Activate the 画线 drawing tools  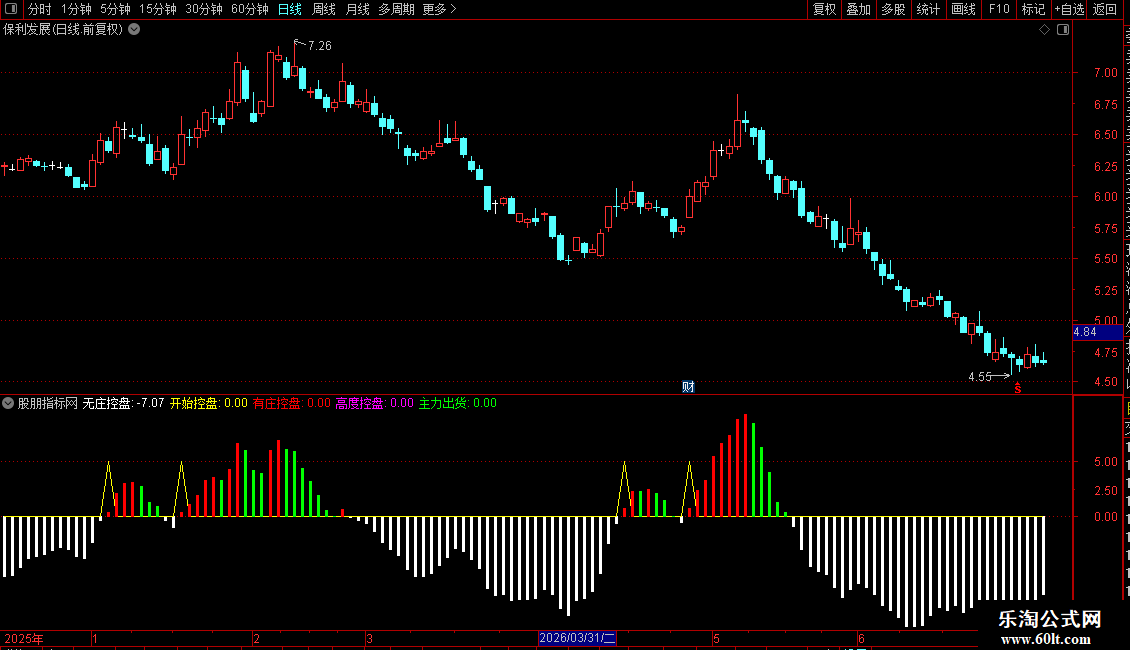click(x=963, y=9)
